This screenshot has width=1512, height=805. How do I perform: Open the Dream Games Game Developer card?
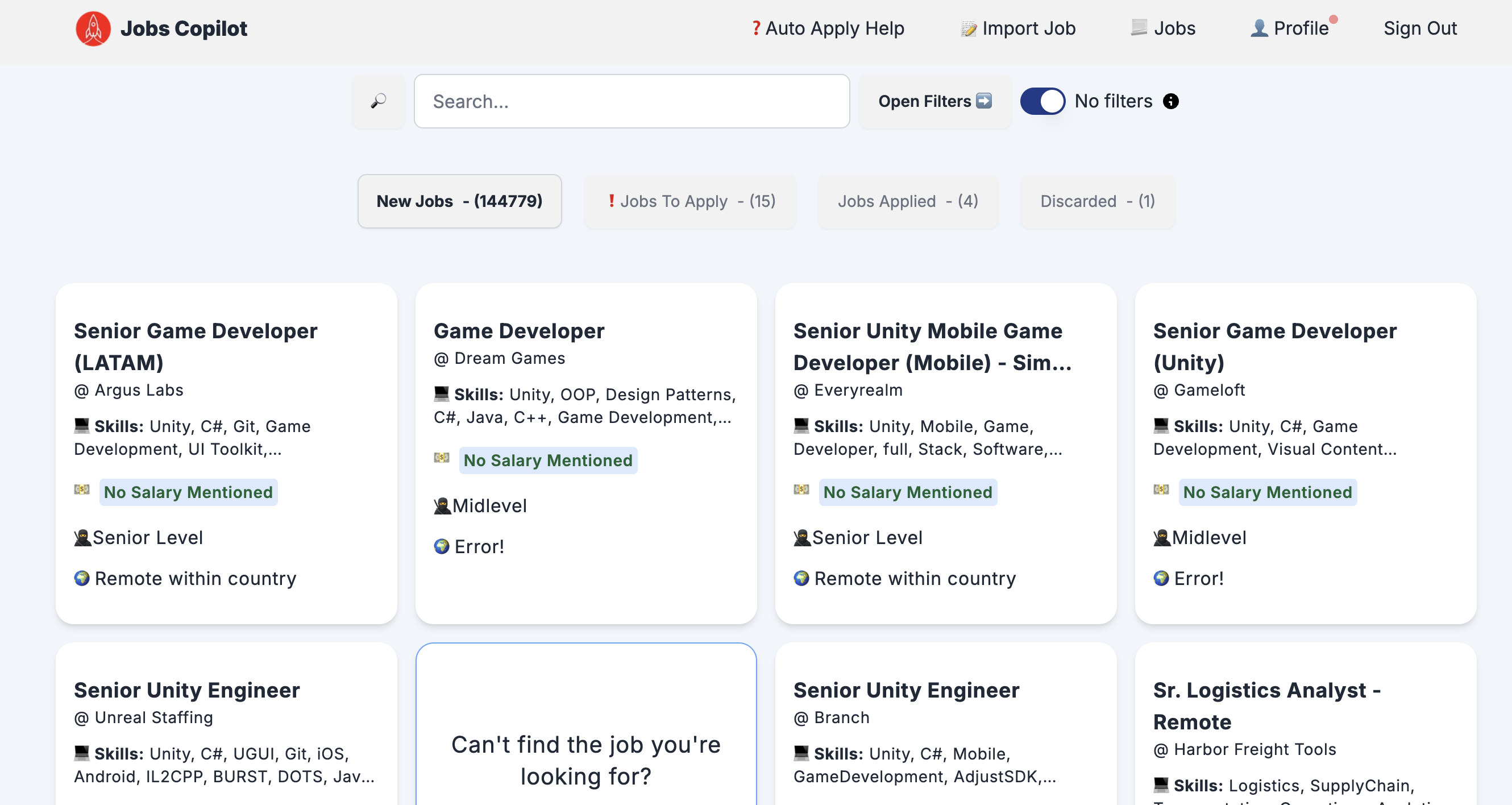click(x=519, y=331)
